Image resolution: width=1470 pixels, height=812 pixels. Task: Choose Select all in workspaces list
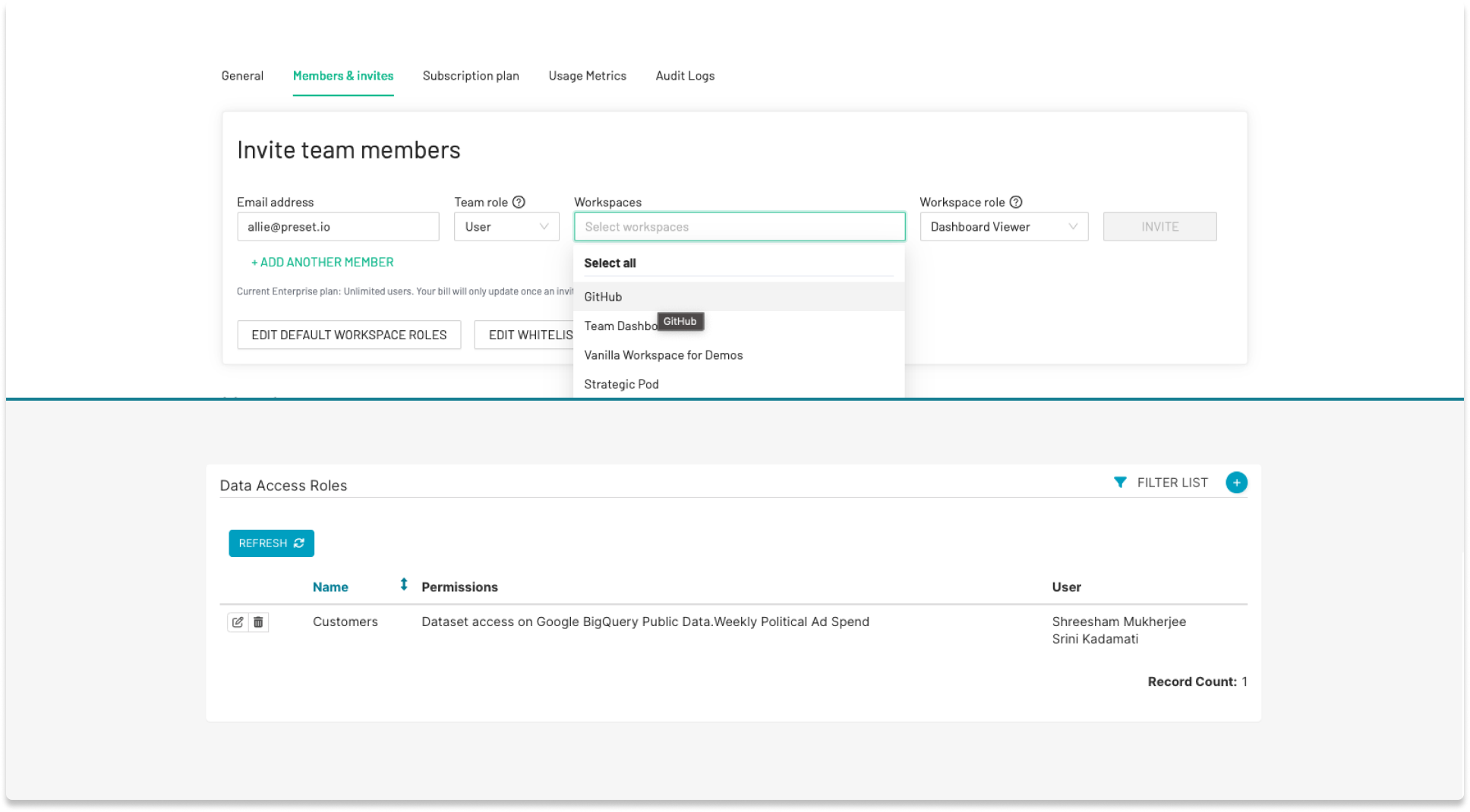pyautogui.click(x=610, y=263)
